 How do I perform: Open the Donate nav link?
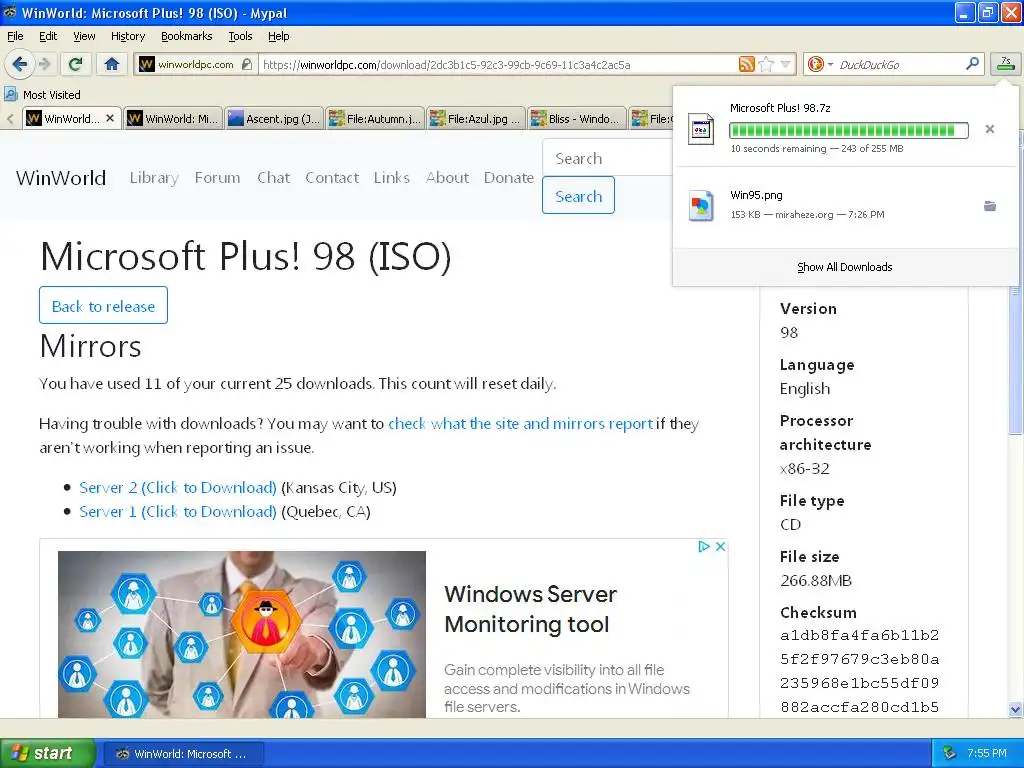click(x=509, y=178)
